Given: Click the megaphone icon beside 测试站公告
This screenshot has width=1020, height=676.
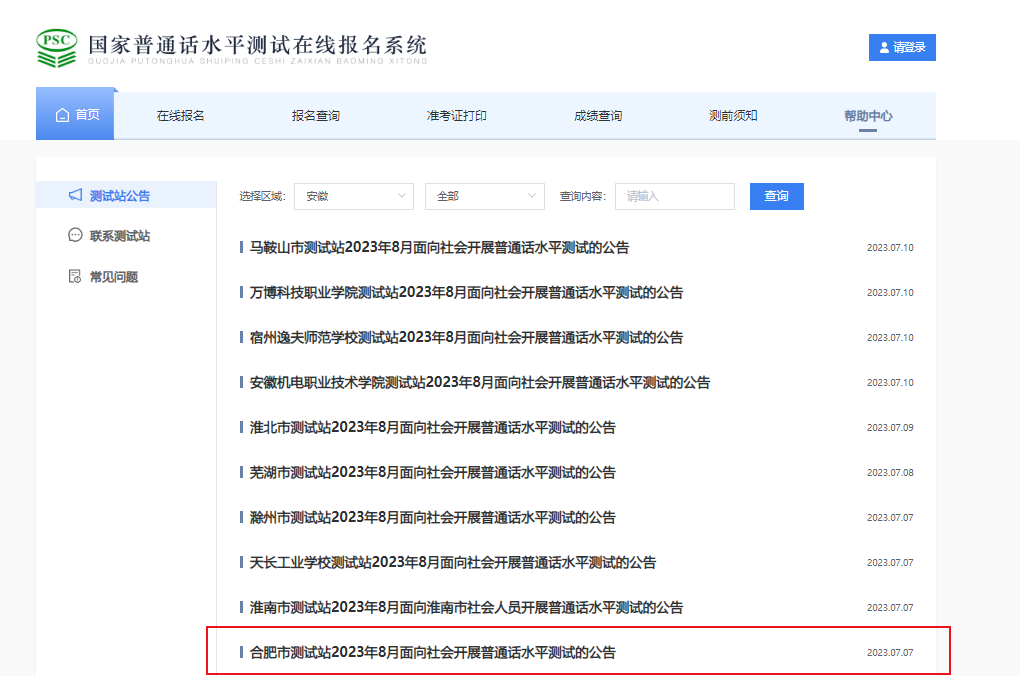Looking at the screenshot, I should 75,196.
